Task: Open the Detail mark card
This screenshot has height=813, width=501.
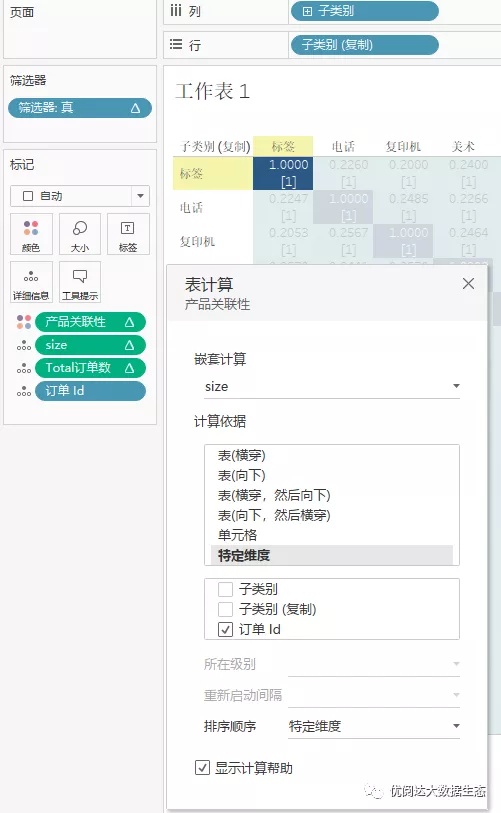Action: click(x=31, y=282)
